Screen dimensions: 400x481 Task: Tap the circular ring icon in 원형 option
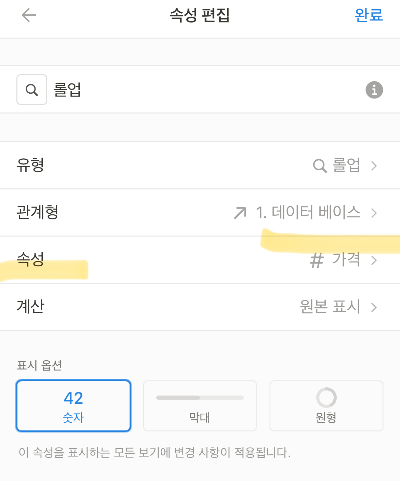point(326,397)
